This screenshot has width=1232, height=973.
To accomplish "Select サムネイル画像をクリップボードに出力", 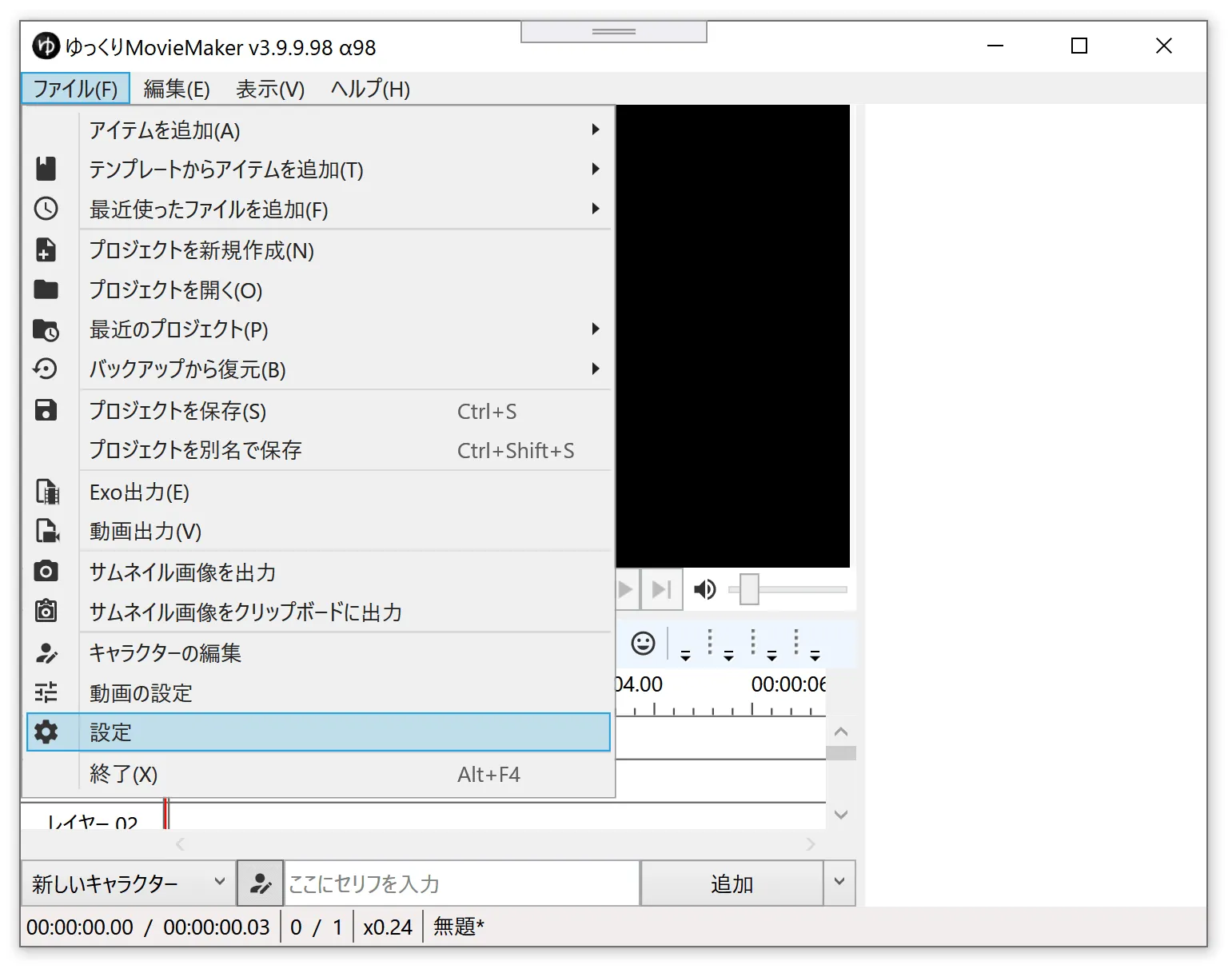I will 318,612.
